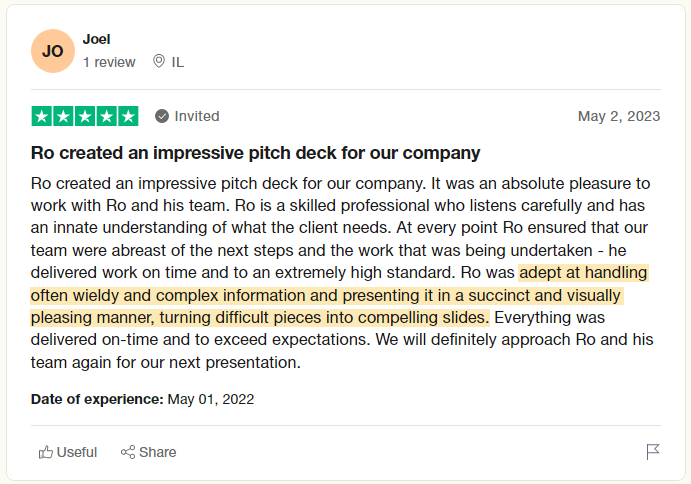Click the first green rating star
Screen dimensions: 691x484
pyautogui.click(x=42, y=116)
